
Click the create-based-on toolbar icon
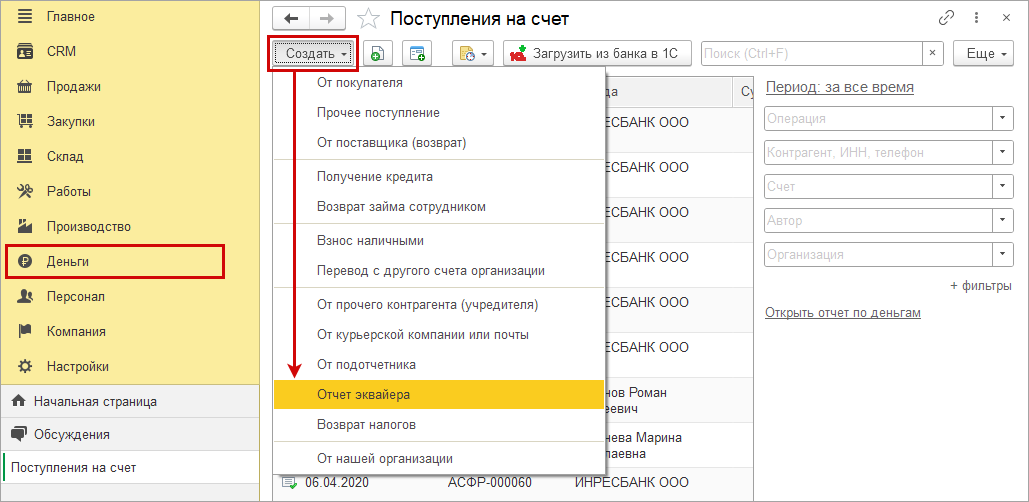417,54
